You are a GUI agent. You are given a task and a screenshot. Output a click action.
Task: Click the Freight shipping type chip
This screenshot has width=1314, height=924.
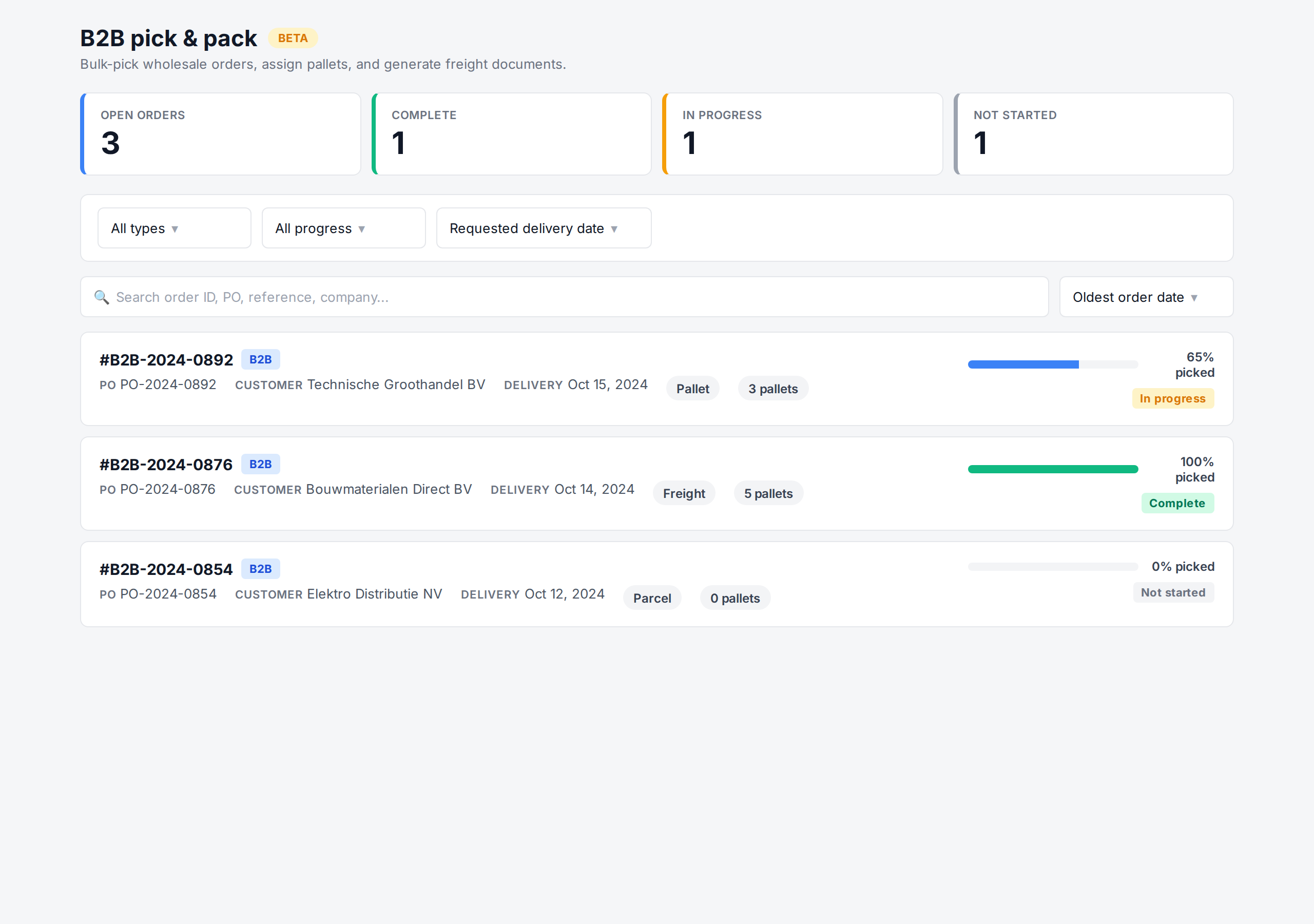(684, 493)
